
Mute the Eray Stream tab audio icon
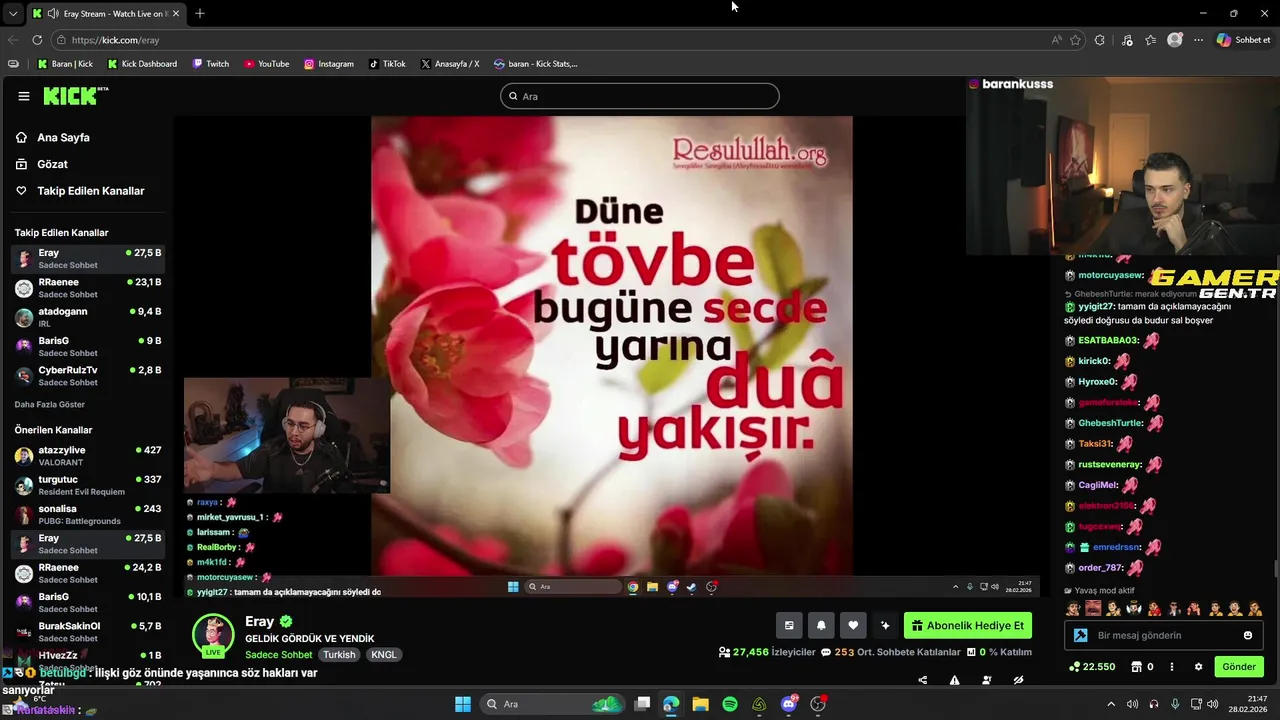[x=52, y=14]
